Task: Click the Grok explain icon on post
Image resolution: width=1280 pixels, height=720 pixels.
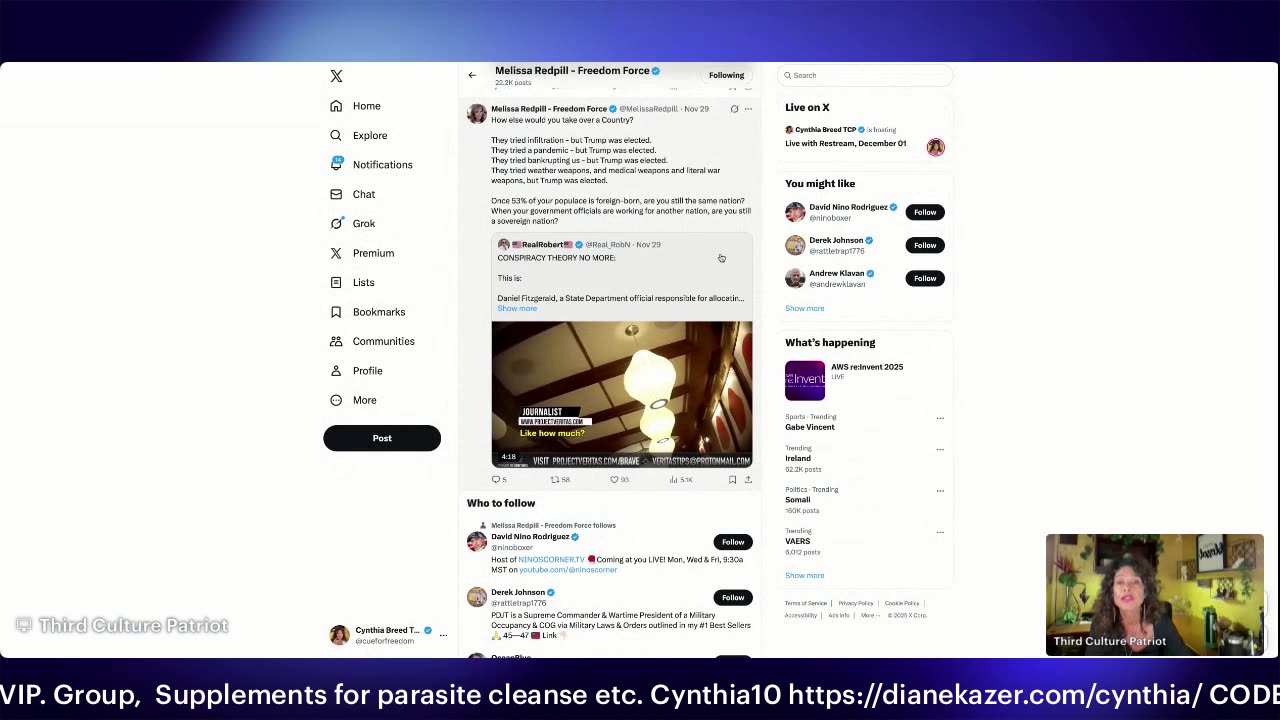Action: 734,109
